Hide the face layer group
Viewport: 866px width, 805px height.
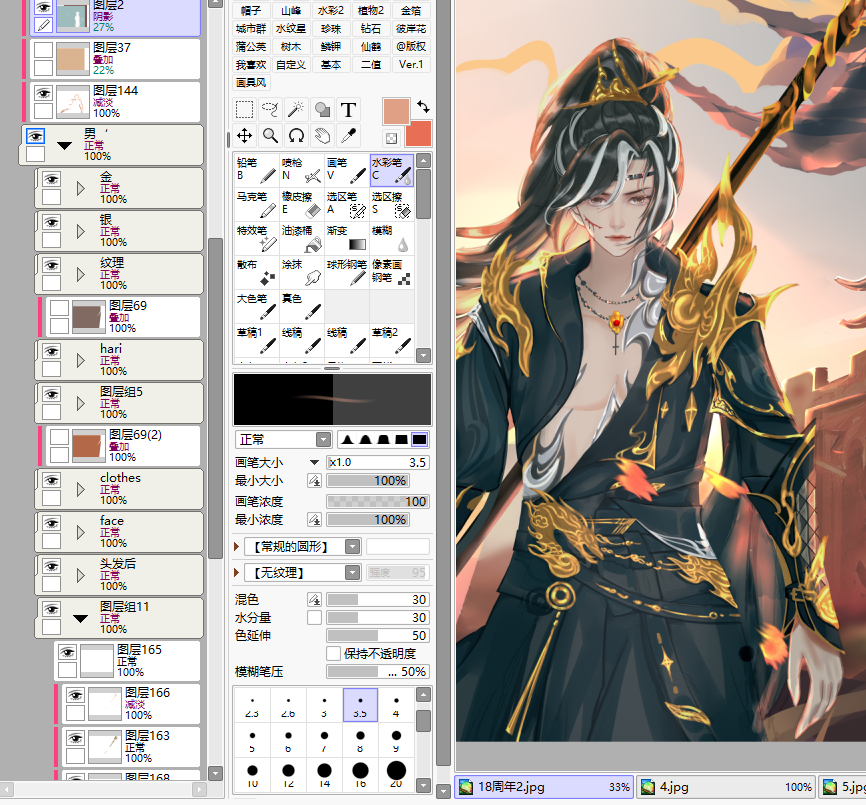point(51,523)
